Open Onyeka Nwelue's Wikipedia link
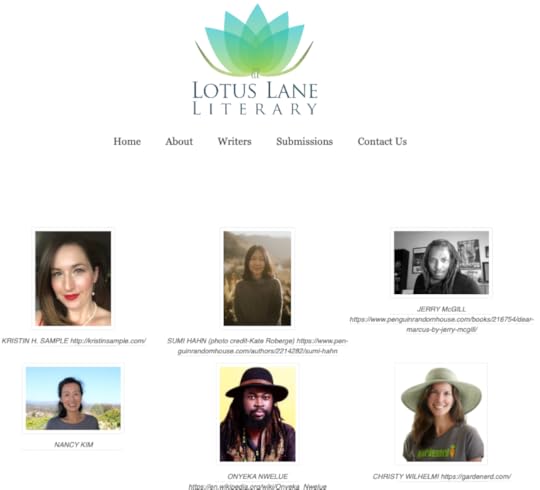Viewport: 540px width, 490px height. (x=258, y=487)
